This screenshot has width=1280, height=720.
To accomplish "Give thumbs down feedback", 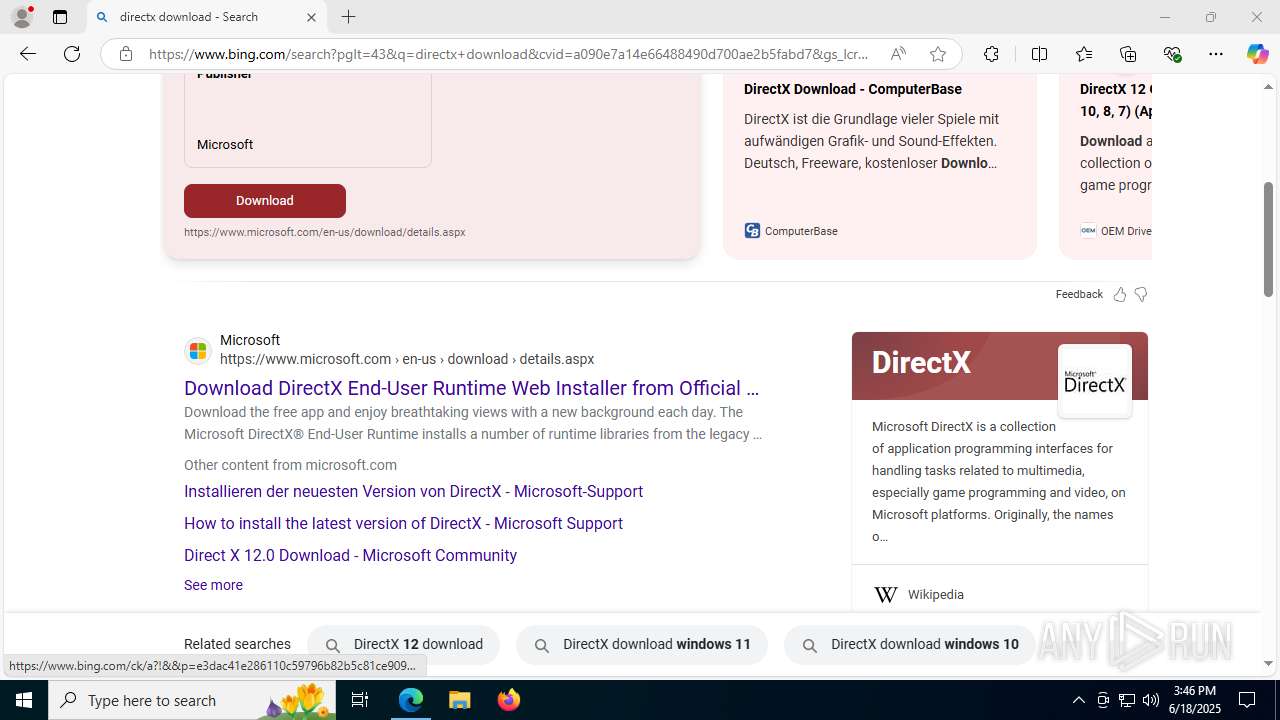I will pos(1141,294).
